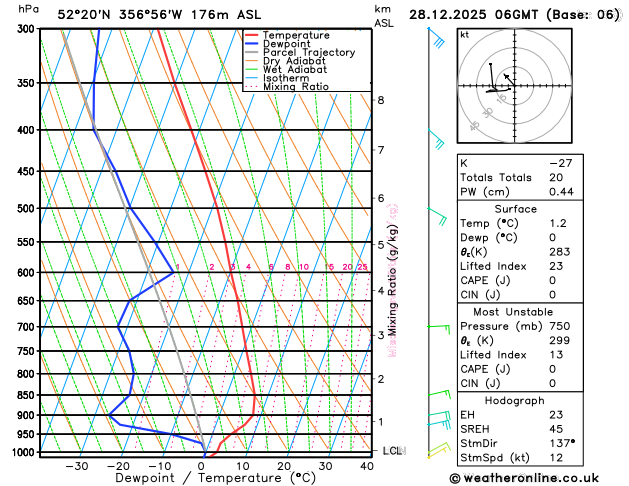Click the 'Most Unstable' section heading
Image resolution: width=629 pixels, height=486 pixels.
pyautogui.click(x=513, y=312)
